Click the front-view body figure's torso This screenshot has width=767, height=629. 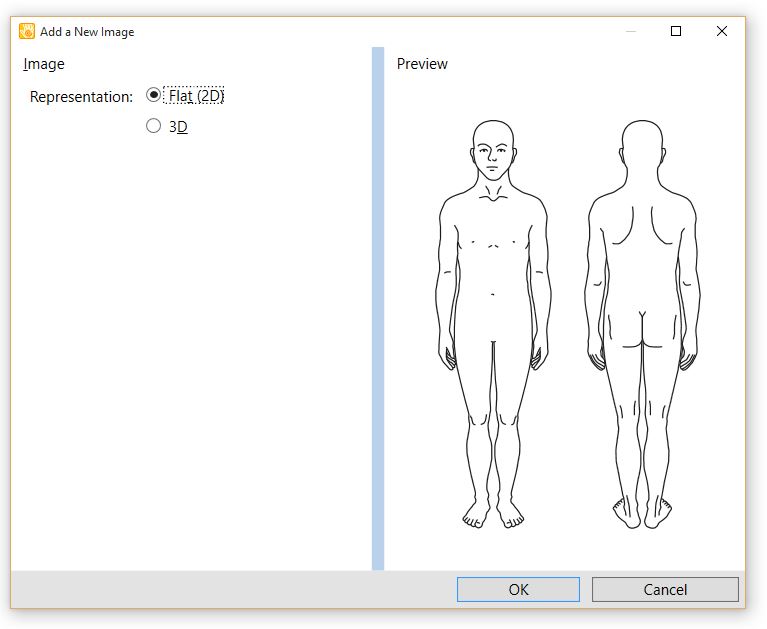click(492, 250)
